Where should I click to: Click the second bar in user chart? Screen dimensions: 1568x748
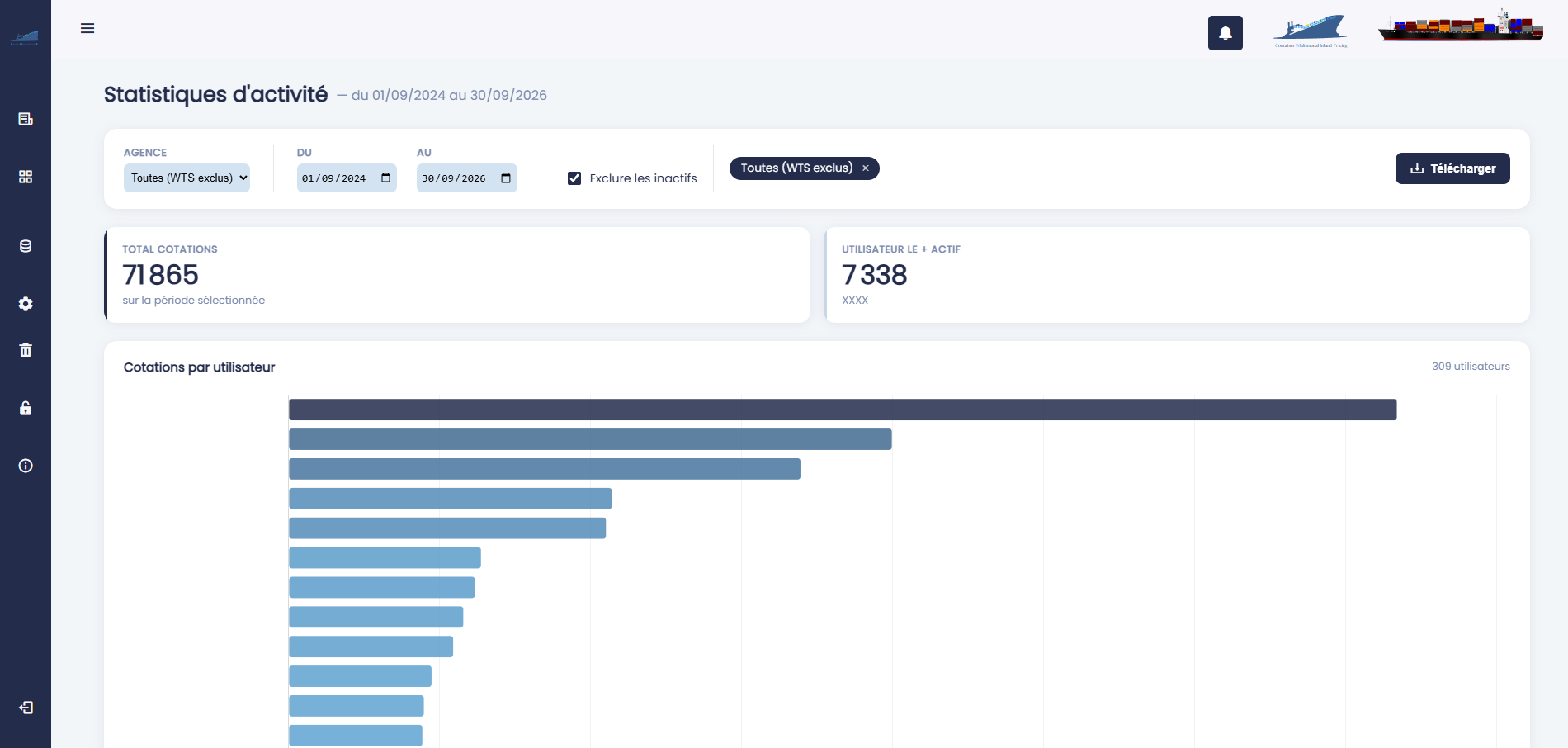pyautogui.click(x=590, y=439)
